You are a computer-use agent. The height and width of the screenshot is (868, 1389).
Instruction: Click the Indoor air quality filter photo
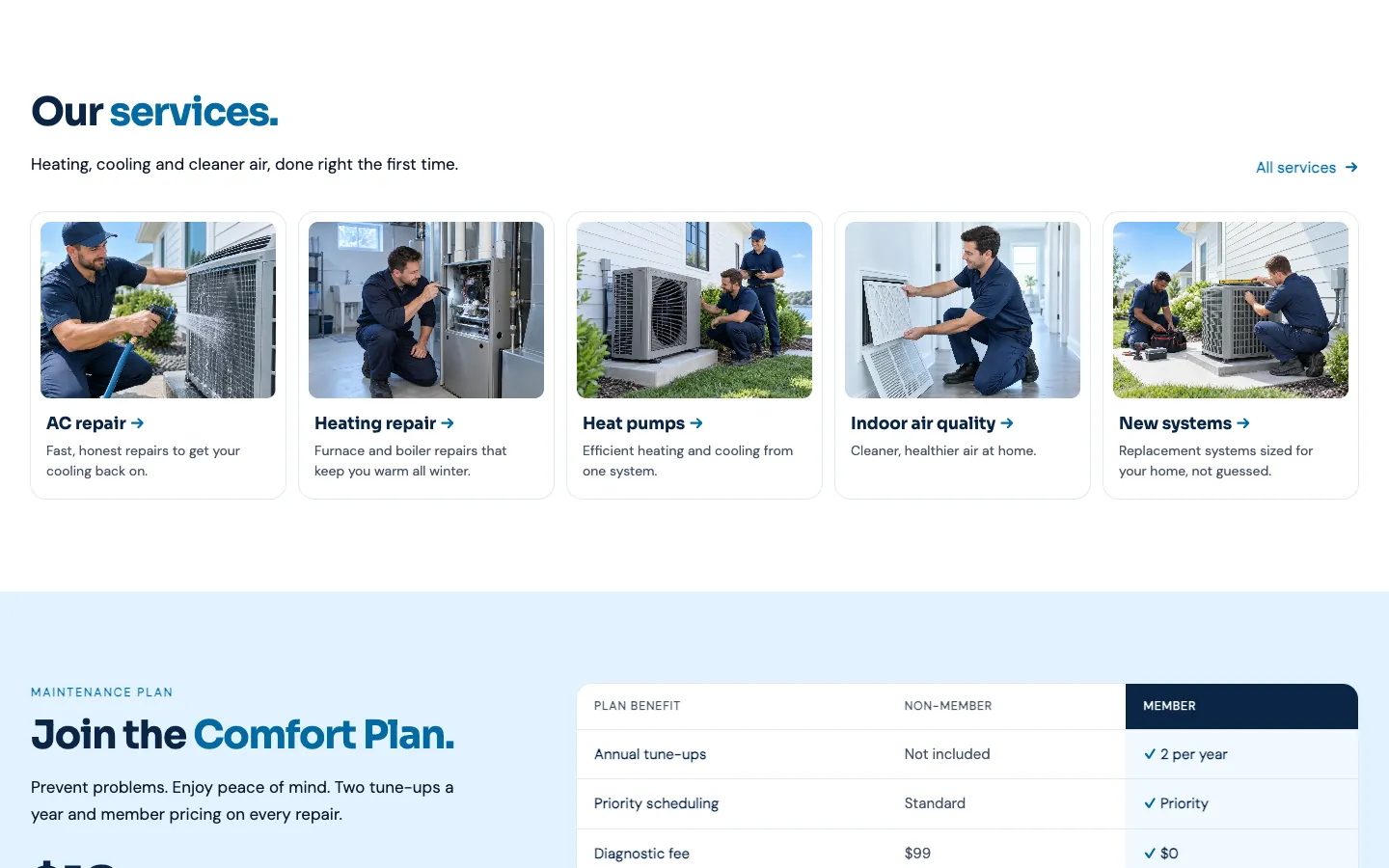pos(963,310)
